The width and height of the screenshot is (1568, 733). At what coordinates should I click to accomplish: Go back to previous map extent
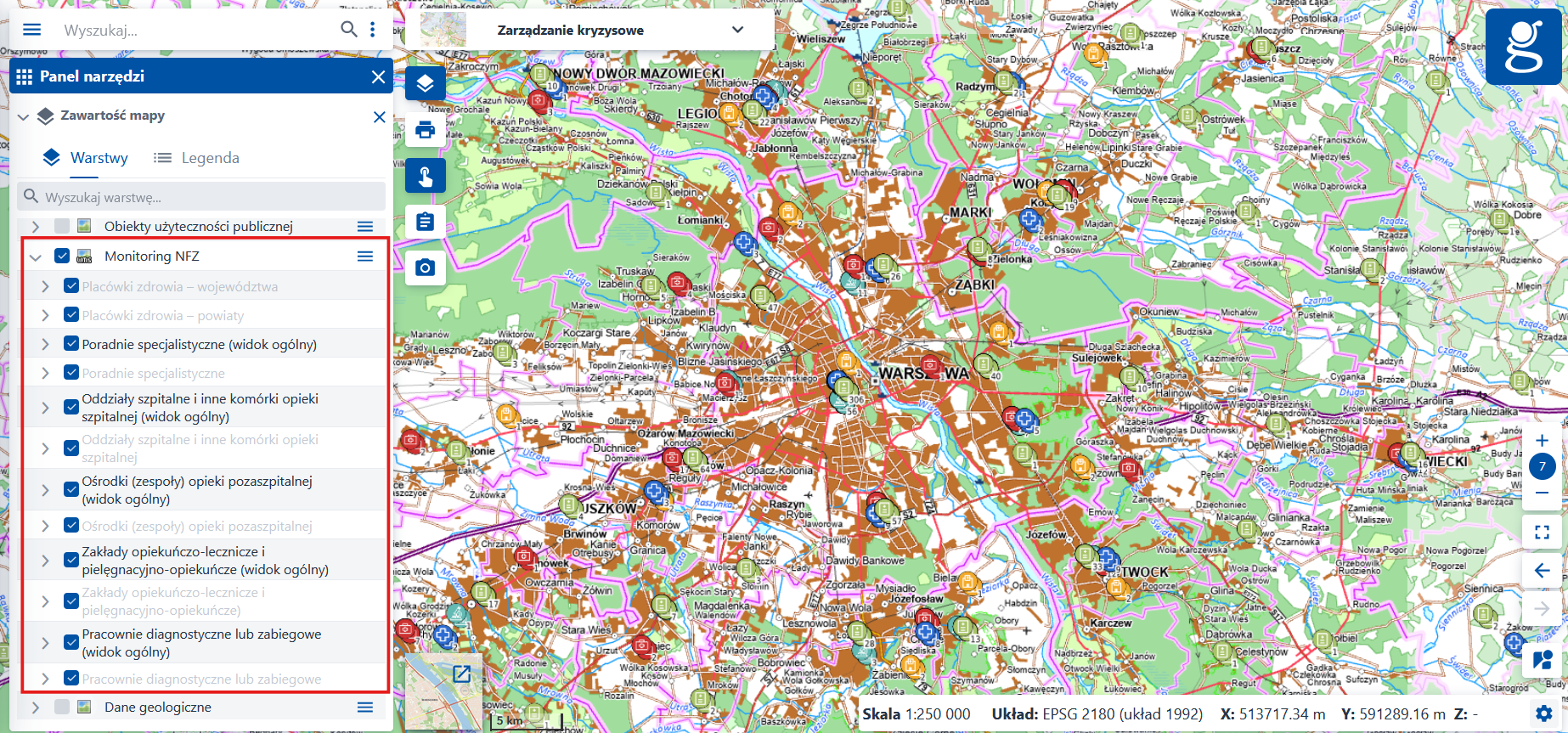point(1542,571)
